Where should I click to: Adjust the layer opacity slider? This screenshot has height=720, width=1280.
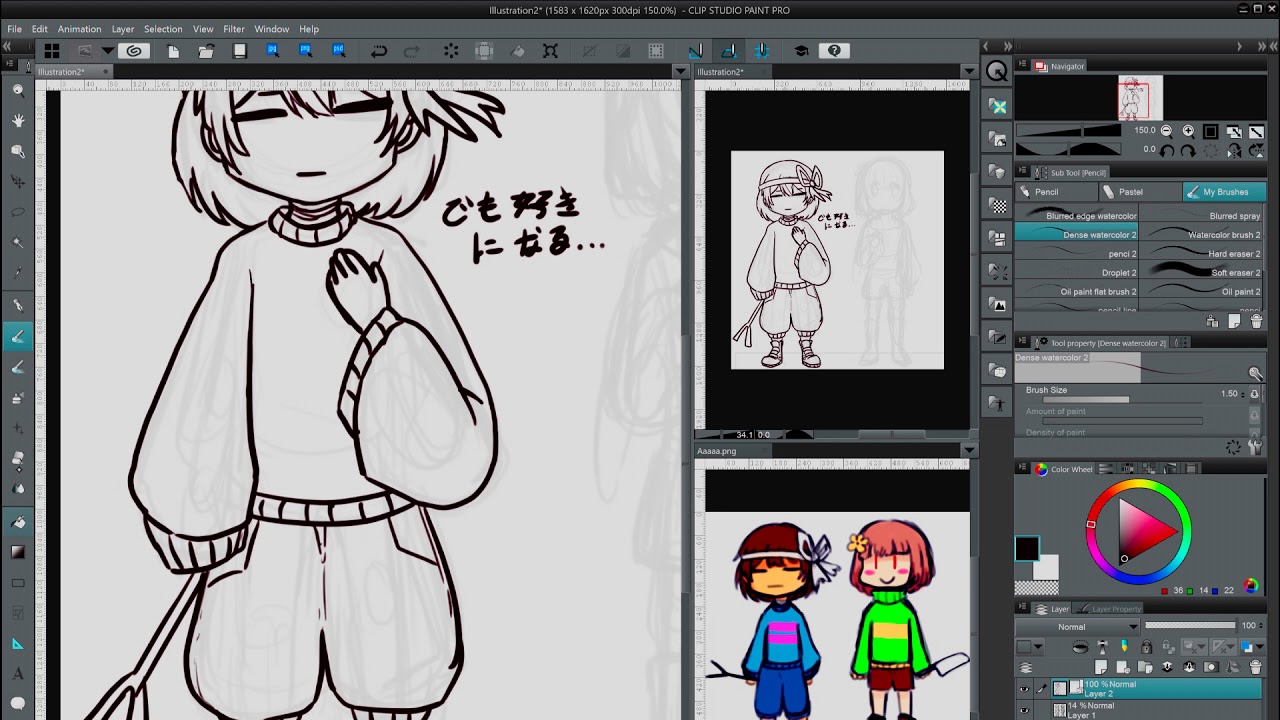1190,626
